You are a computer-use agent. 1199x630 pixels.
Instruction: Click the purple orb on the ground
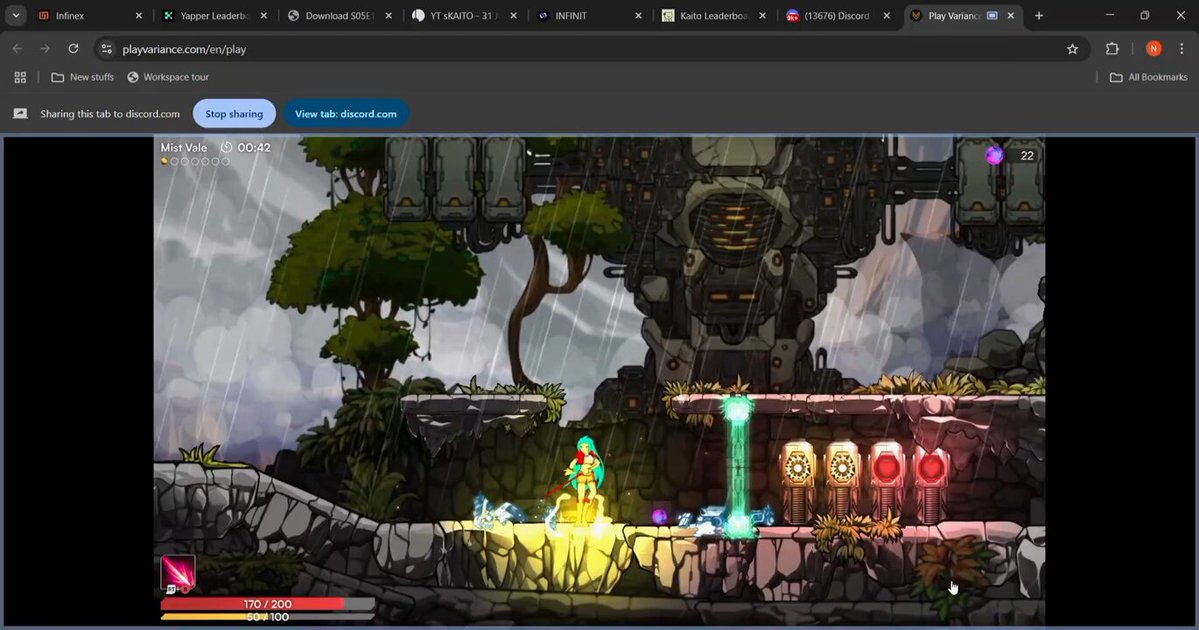[x=659, y=518]
